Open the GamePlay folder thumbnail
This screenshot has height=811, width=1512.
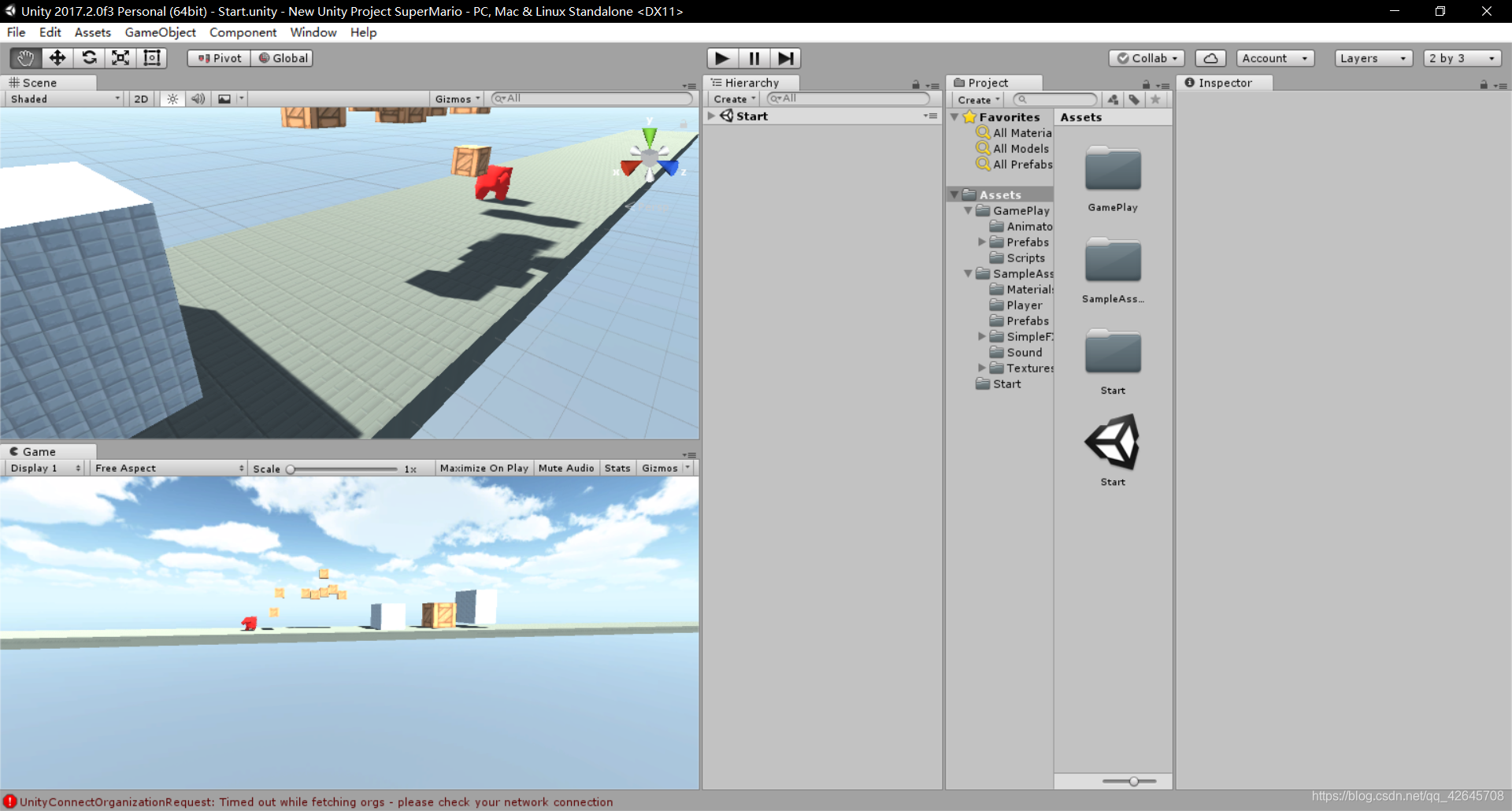[x=1113, y=168]
